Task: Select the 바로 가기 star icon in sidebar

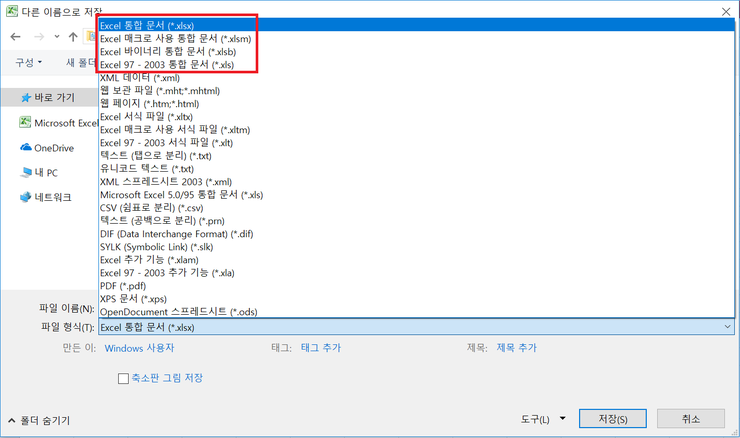Action: pyautogui.click(x=25, y=98)
